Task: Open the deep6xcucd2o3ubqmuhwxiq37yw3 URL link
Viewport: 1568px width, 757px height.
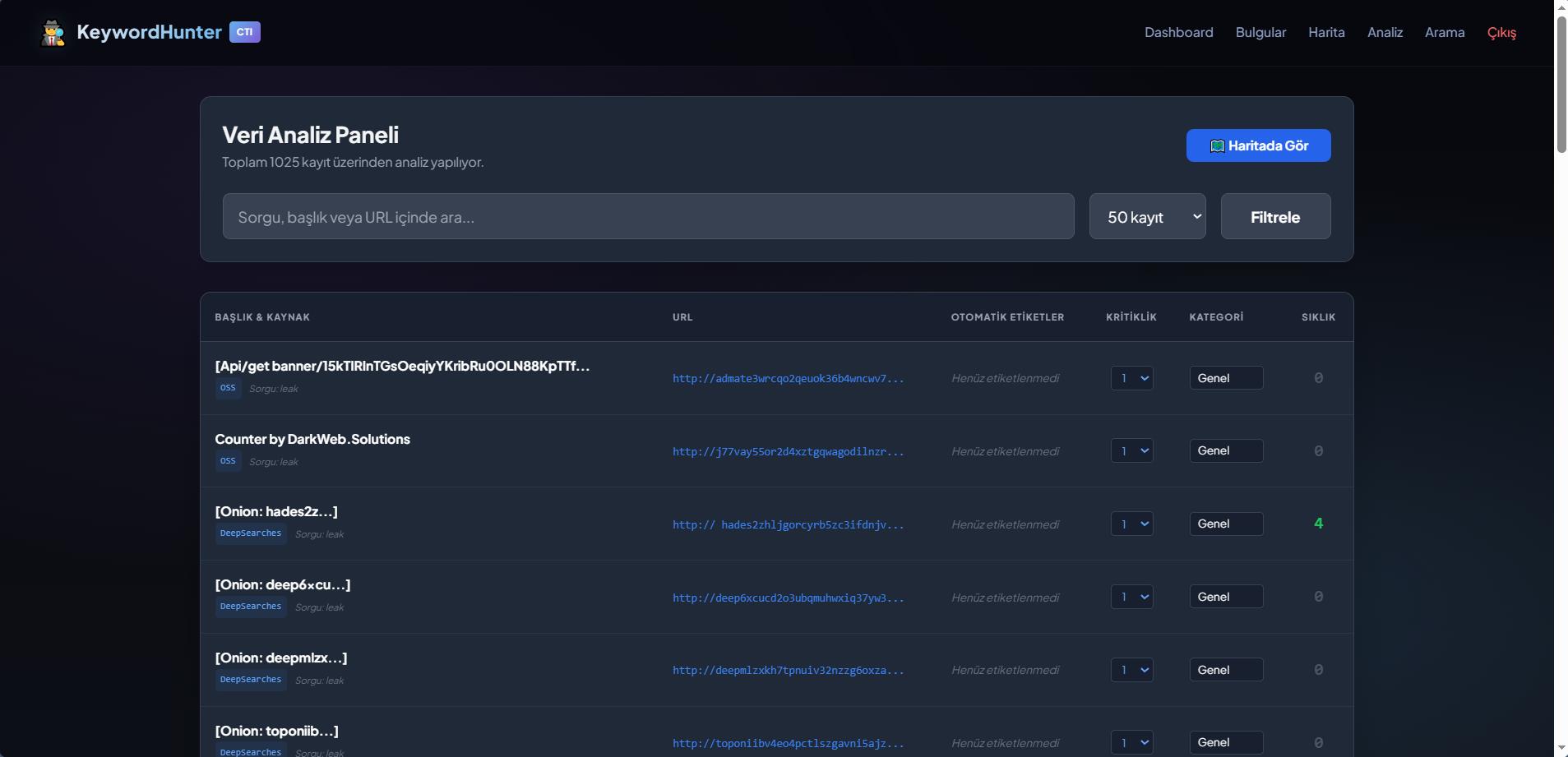Action: pyautogui.click(x=788, y=598)
